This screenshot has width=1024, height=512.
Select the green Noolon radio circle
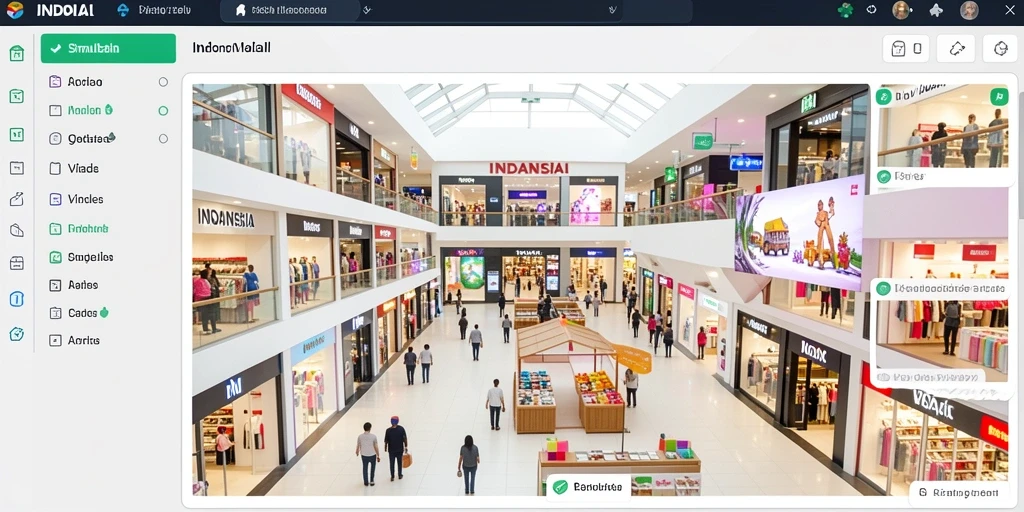click(x=163, y=110)
